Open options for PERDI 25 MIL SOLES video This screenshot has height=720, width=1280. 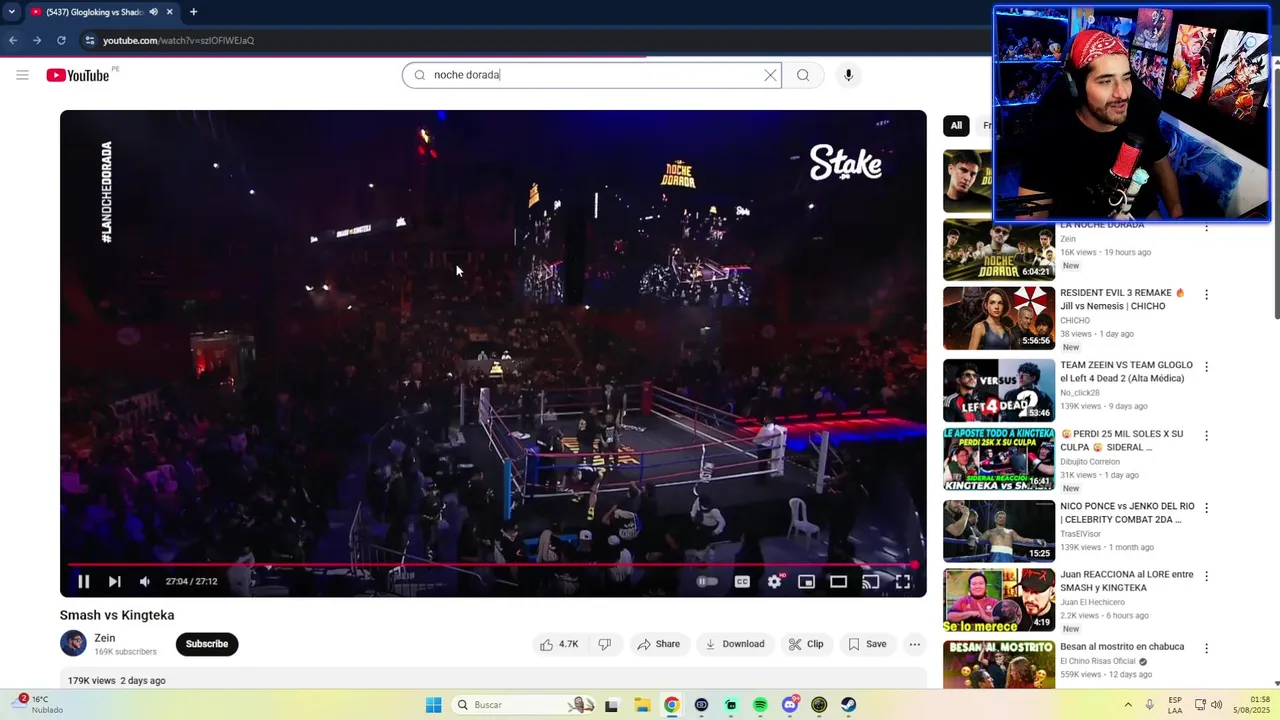click(1206, 436)
